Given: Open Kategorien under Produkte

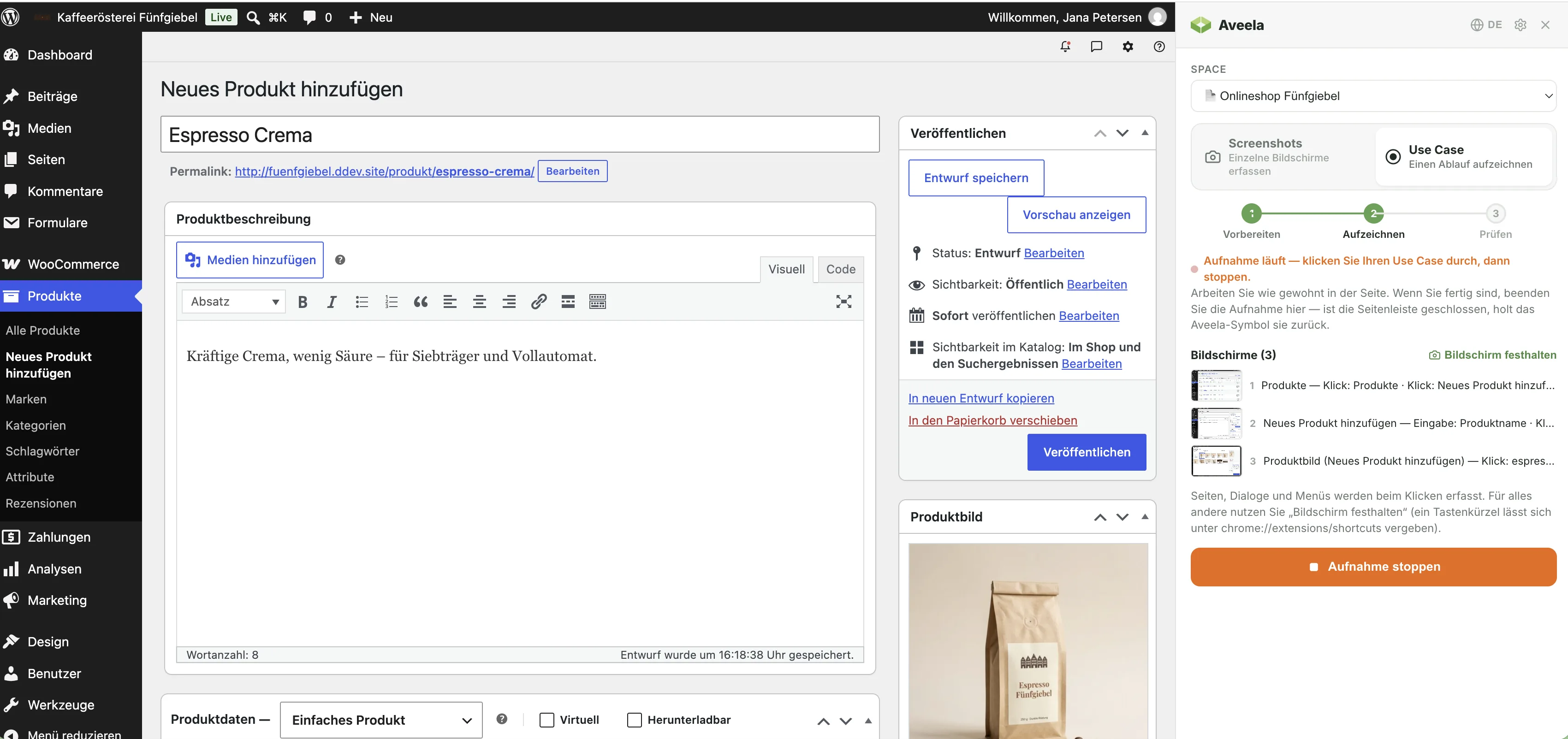Looking at the screenshot, I should click(x=36, y=425).
